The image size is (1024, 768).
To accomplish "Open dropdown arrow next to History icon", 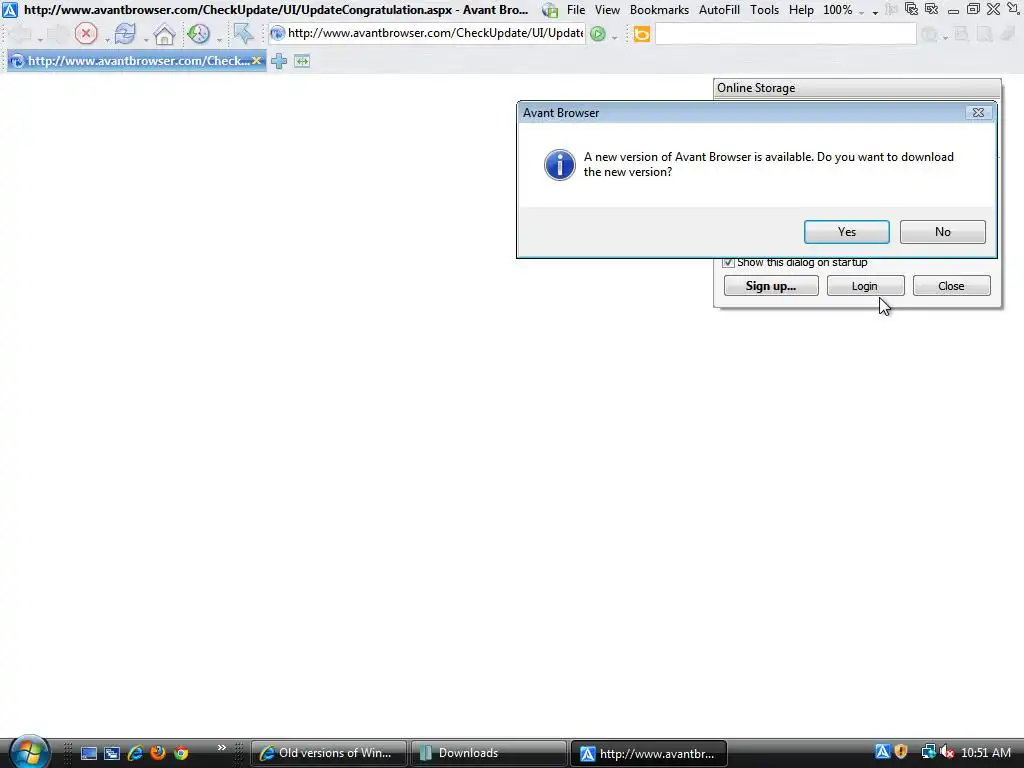I will (219, 39).
